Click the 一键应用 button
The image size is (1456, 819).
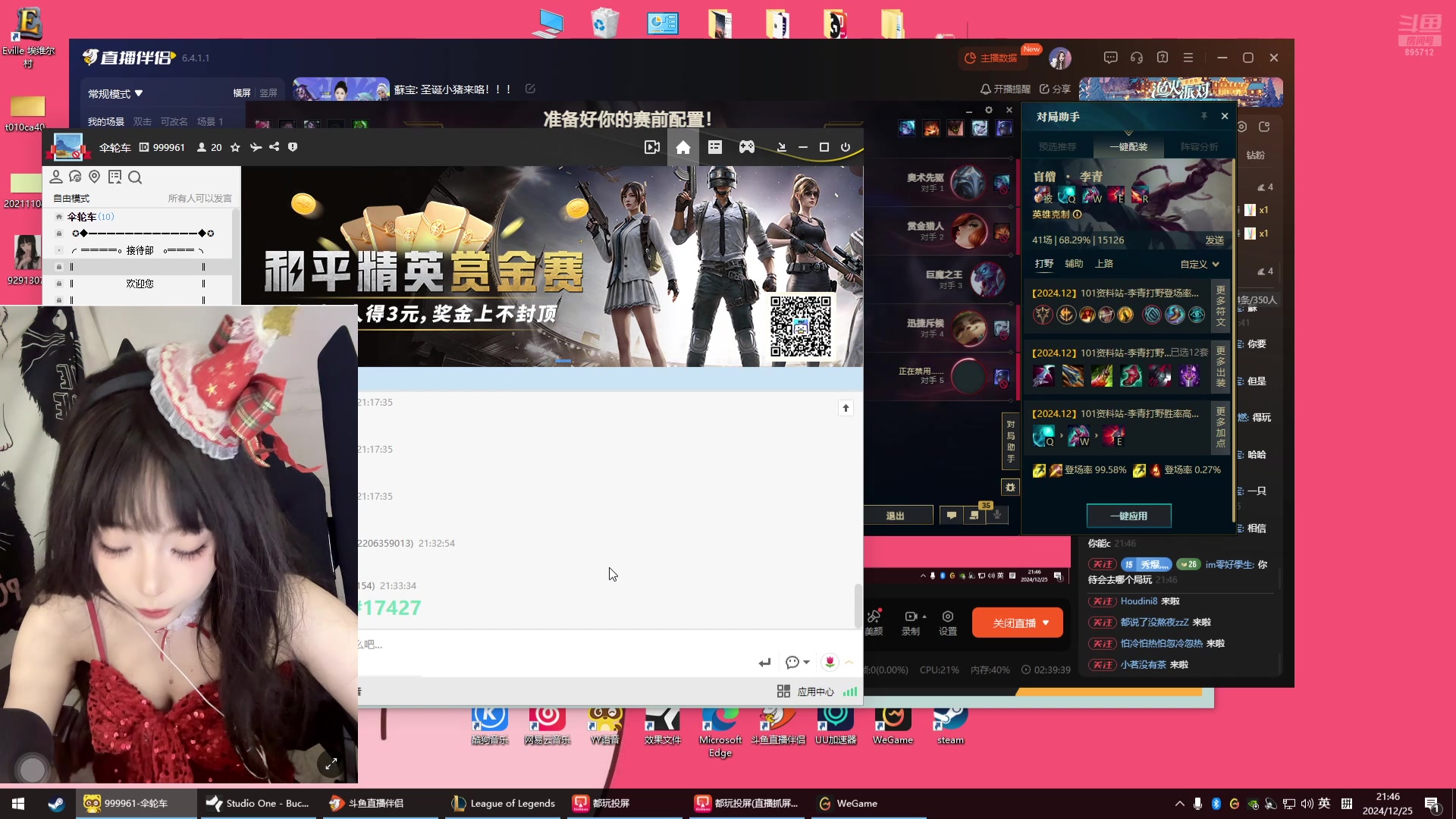[1128, 516]
